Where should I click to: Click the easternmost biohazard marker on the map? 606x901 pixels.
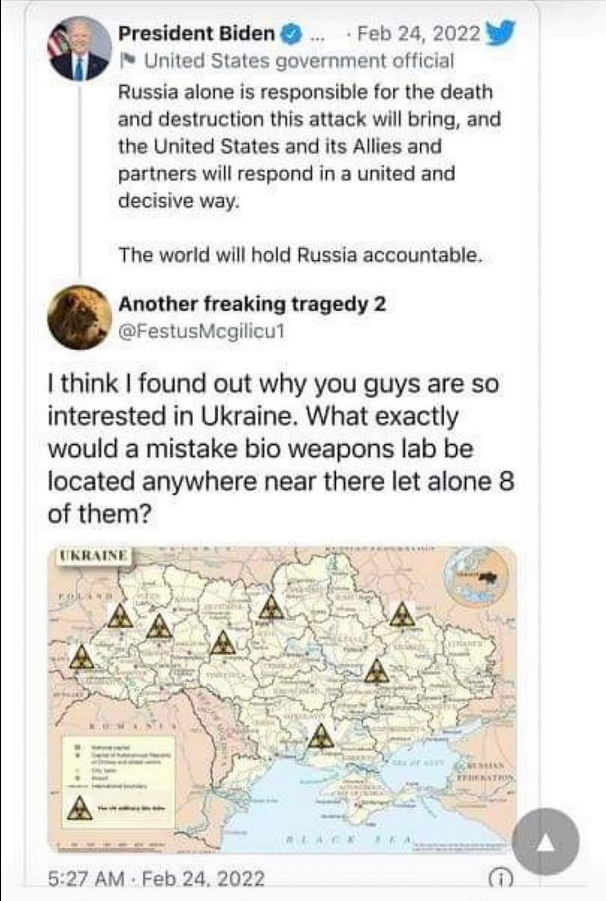click(x=403, y=615)
